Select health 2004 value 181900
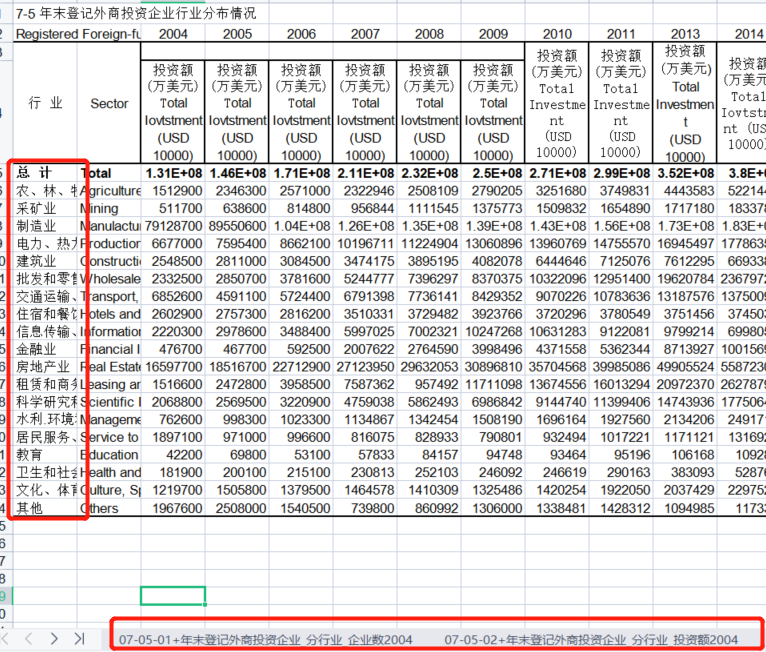 click(173, 472)
